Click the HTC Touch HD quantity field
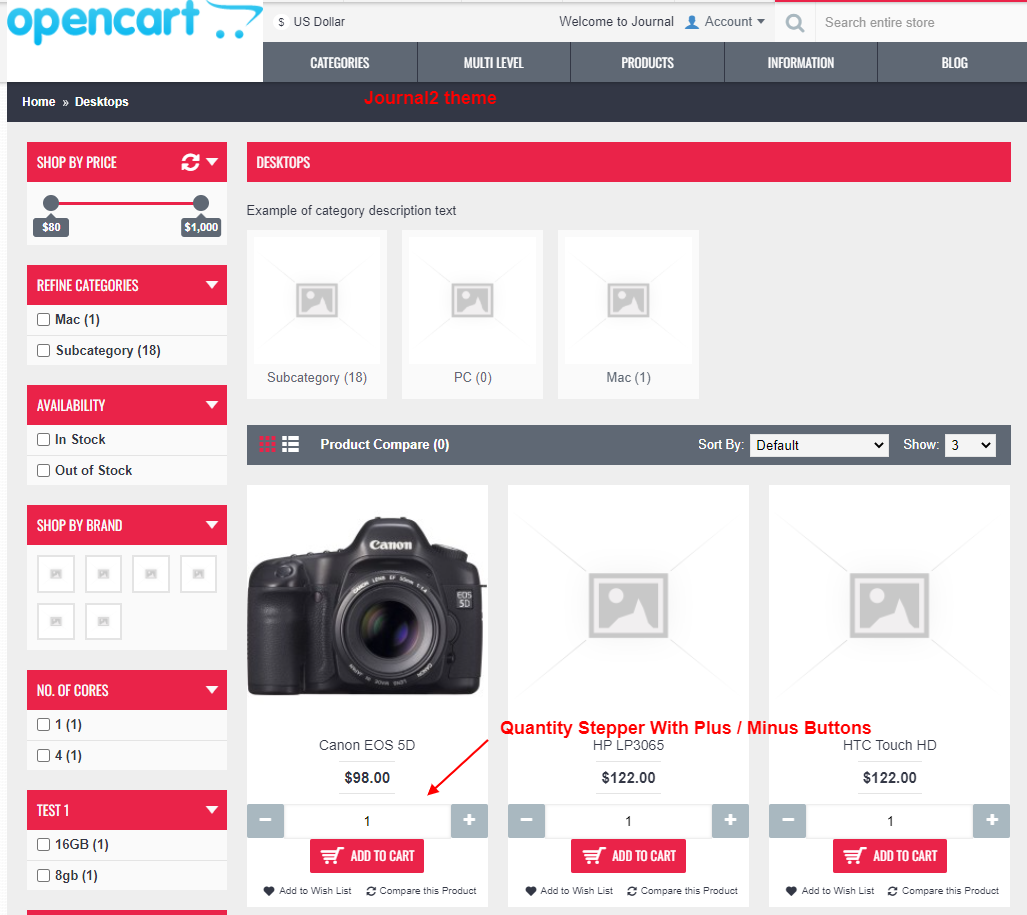Viewport: 1027px width, 915px height. (x=889, y=821)
